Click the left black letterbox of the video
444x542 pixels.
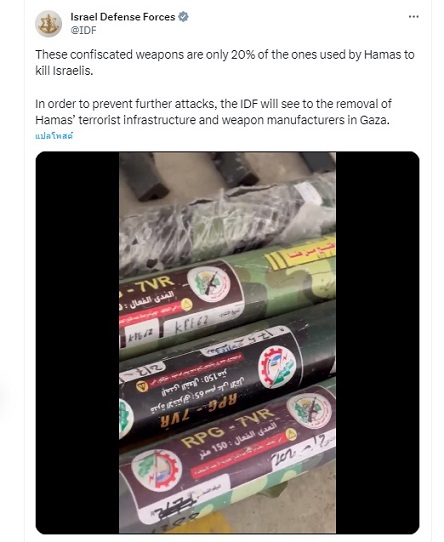[x=77, y=343]
